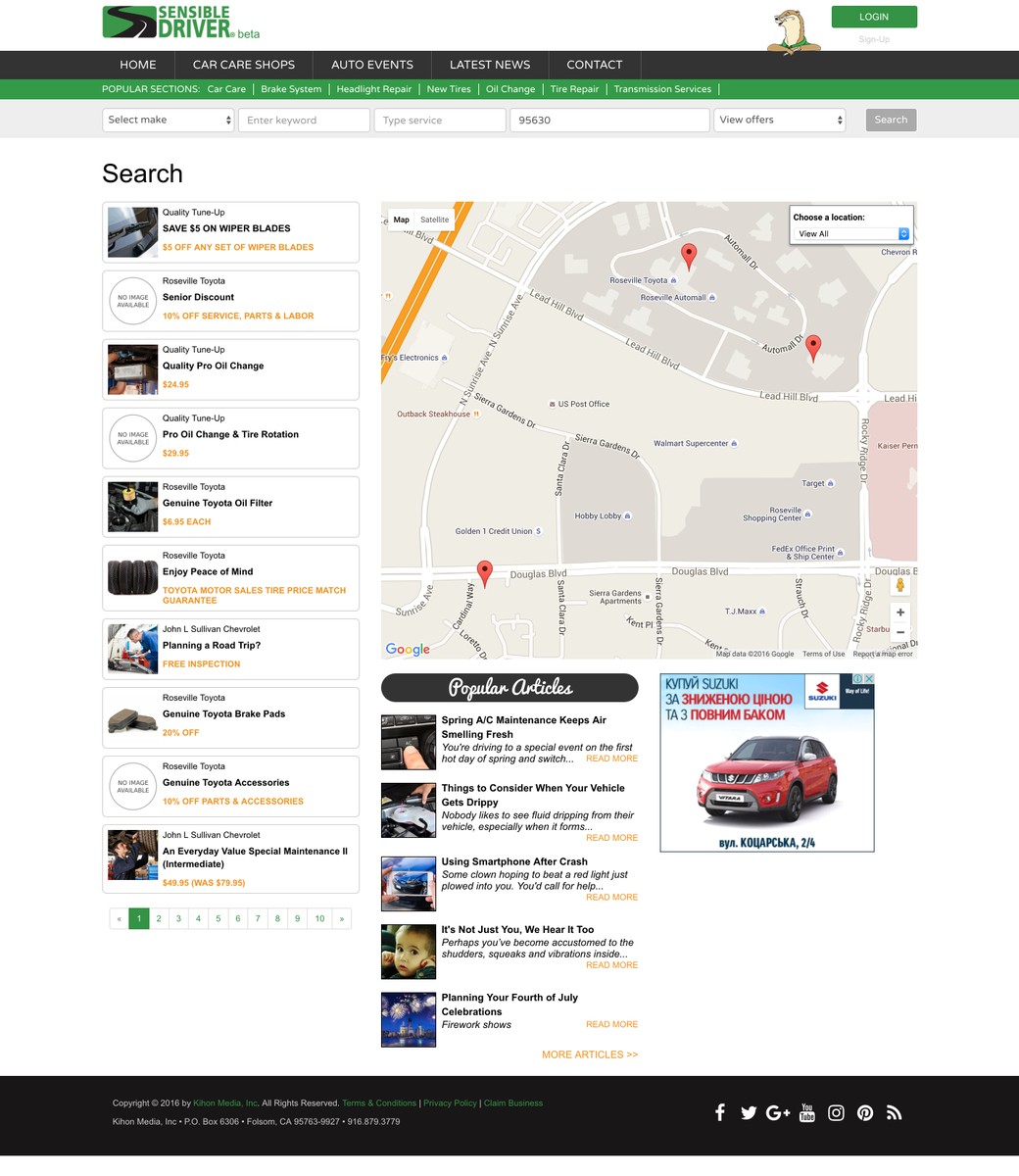Click the Genuine Toyota Oil Filter thumbnail
Screen dimensions: 1019x1176
132,507
